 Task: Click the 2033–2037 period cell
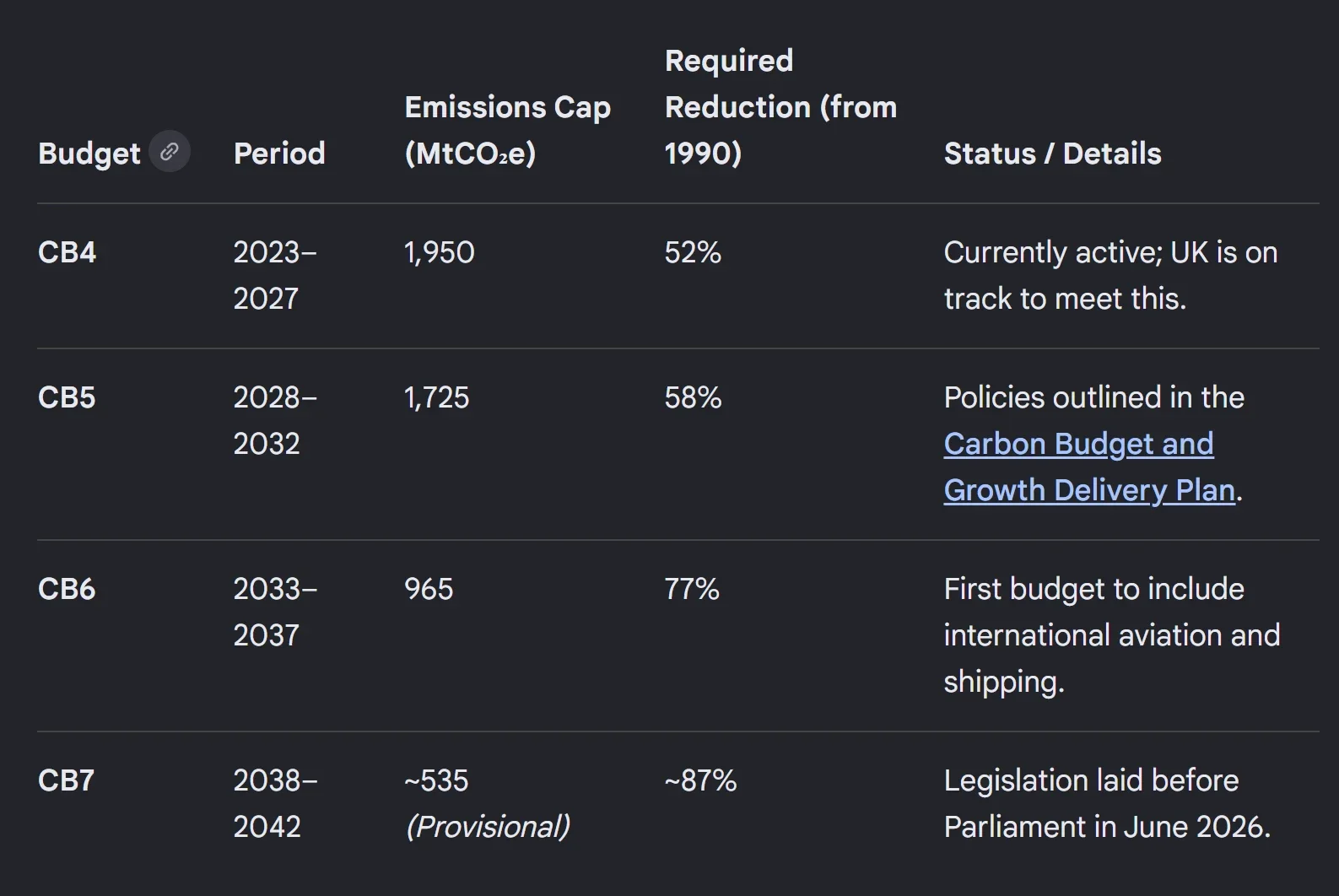[x=275, y=612]
